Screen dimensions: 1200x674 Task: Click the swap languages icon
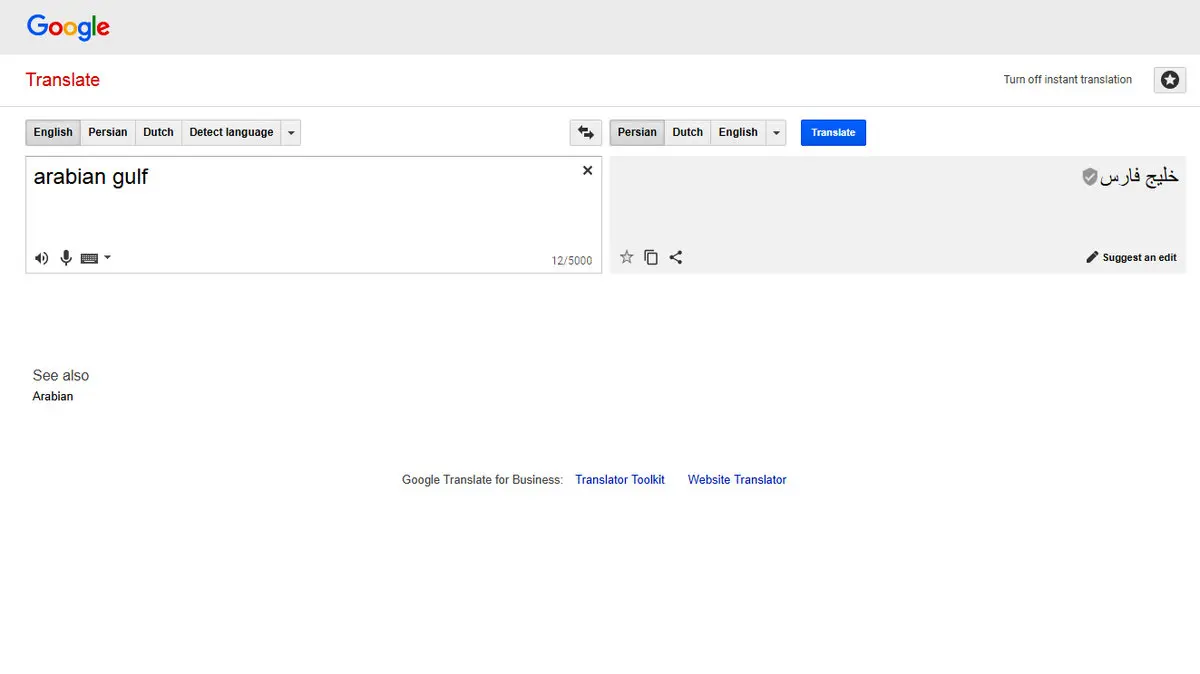pyautogui.click(x=586, y=132)
